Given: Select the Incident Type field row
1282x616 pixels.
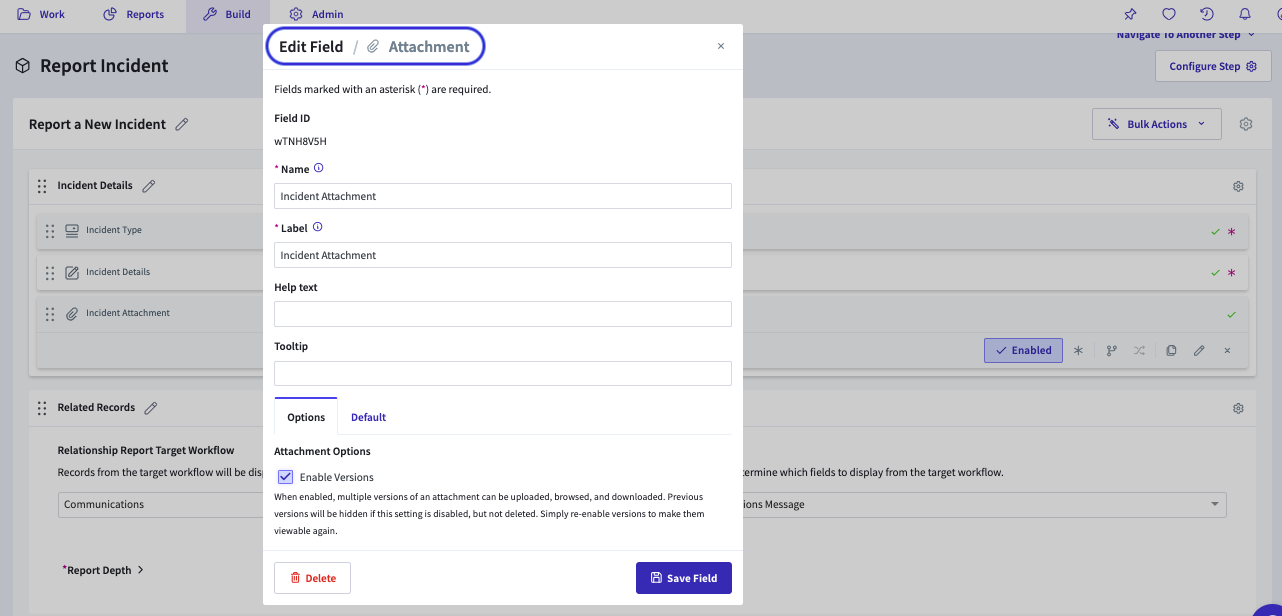Looking at the screenshot, I should 642,231.
